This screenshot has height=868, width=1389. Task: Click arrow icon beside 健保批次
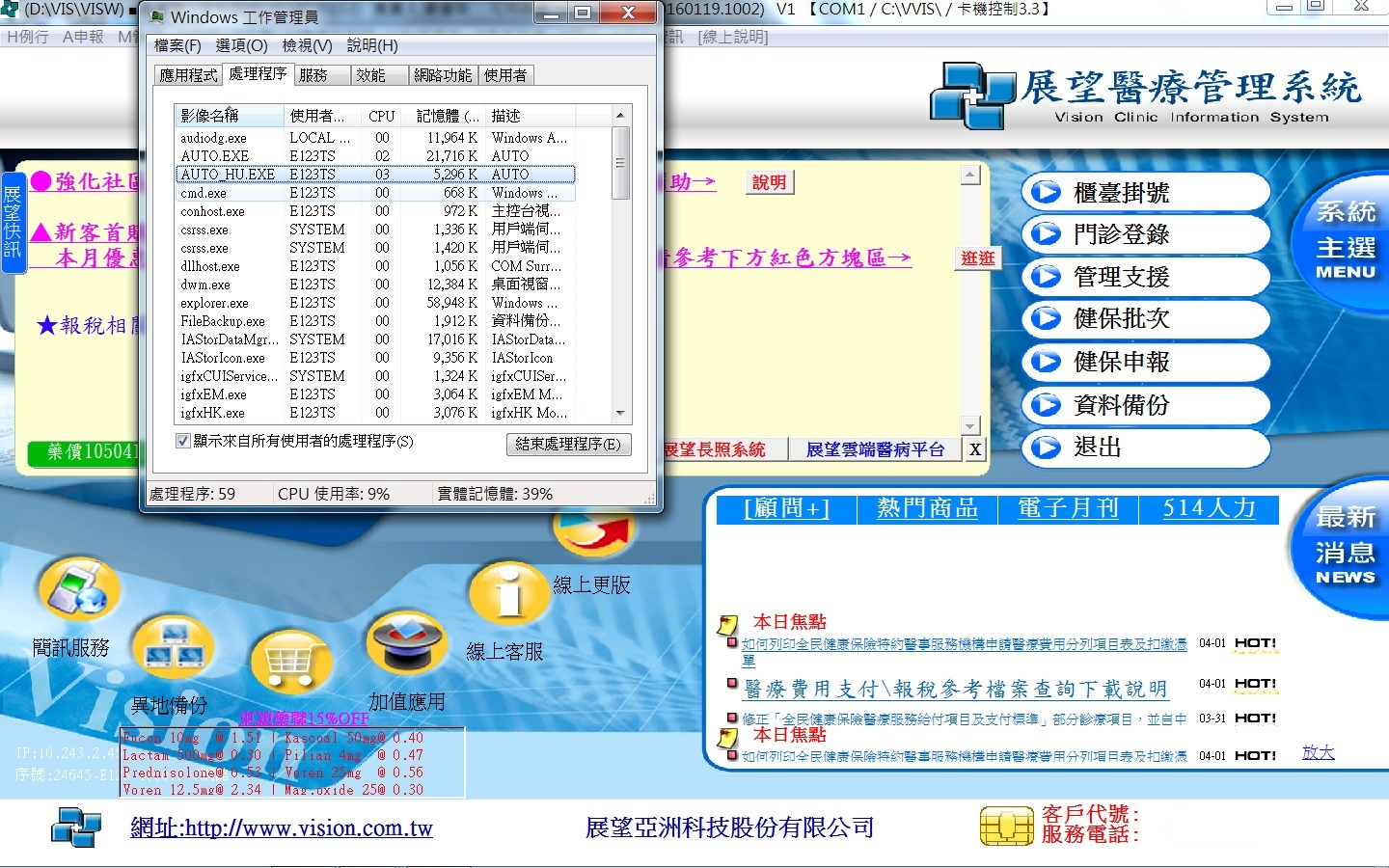[1046, 318]
